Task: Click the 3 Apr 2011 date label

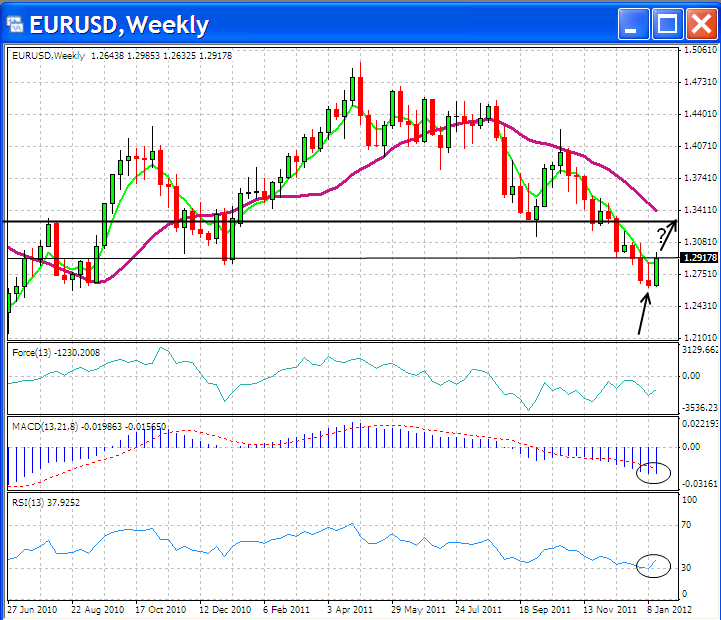Action: coord(349,610)
